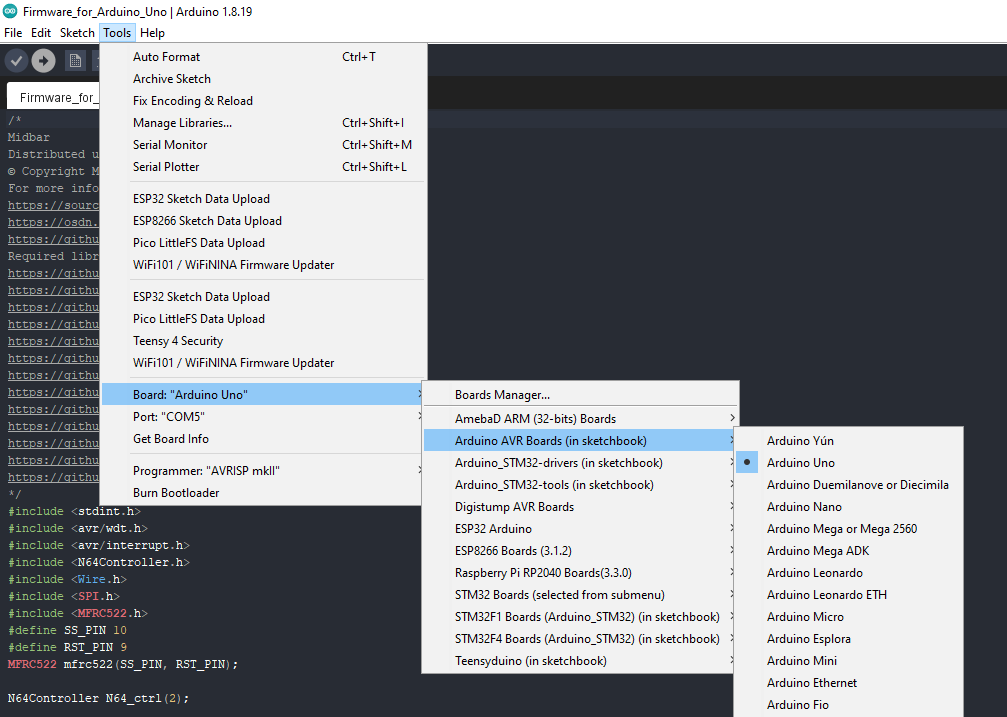Select Arduino Duemilanove or Diecimila board
This screenshot has width=1007, height=717.
[x=848, y=484]
